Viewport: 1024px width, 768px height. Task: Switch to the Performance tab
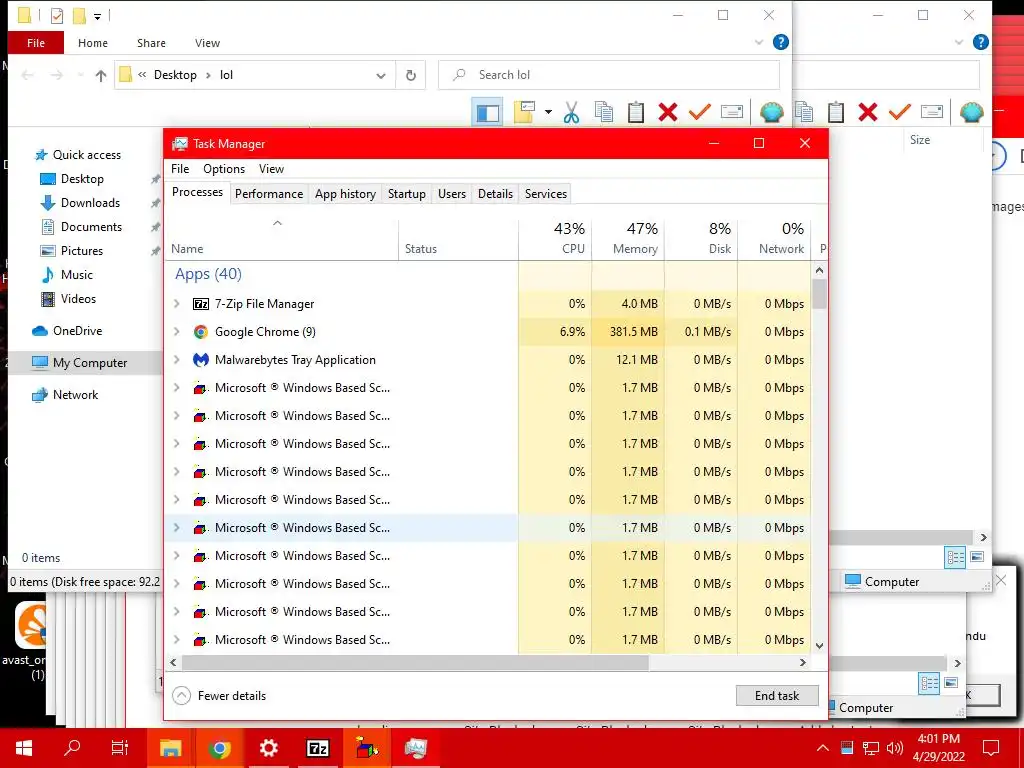click(269, 194)
